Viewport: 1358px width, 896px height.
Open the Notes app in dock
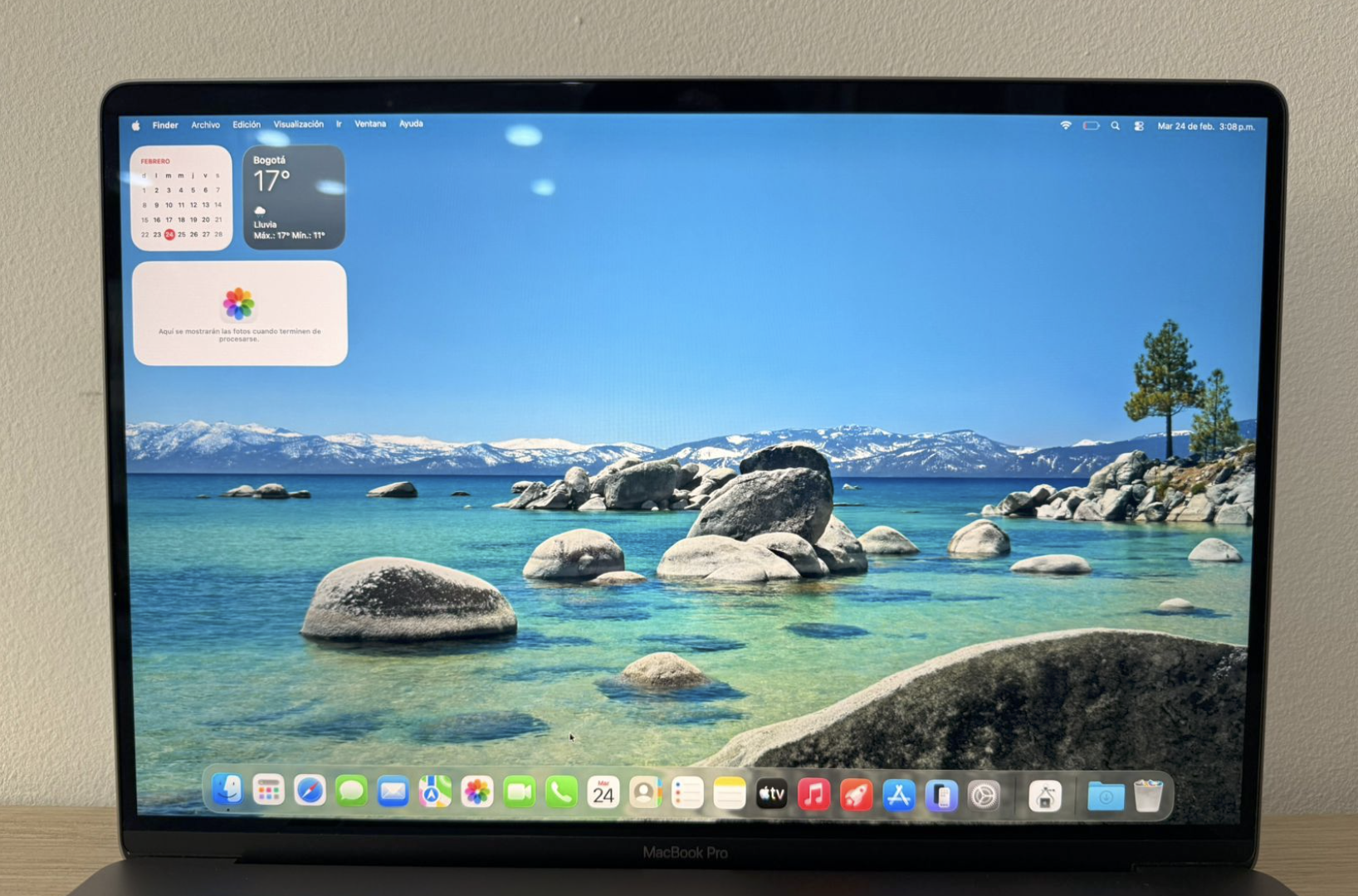pyautogui.click(x=729, y=794)
